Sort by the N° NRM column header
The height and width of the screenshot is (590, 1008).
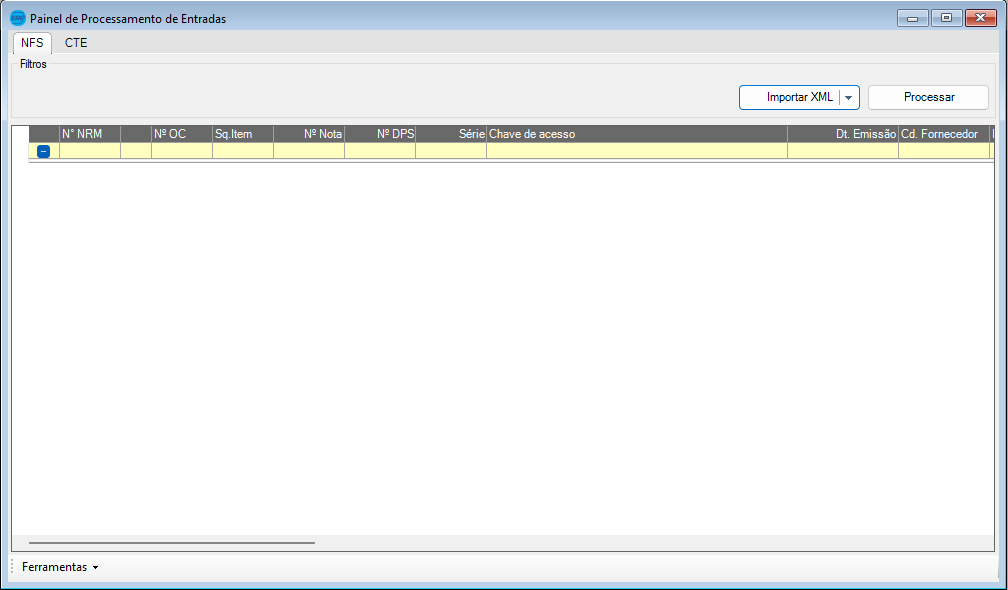90,134
